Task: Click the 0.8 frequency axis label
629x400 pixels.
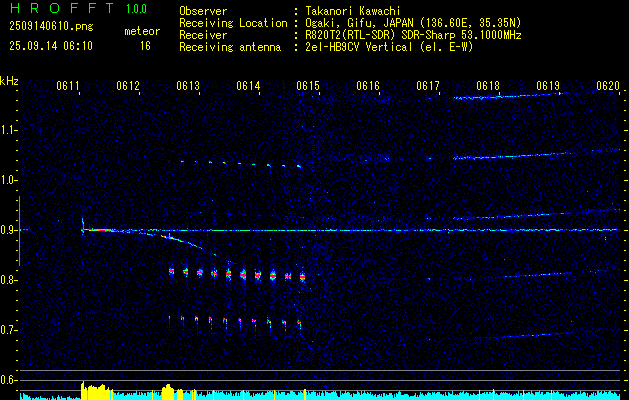Action: [7, 280]
